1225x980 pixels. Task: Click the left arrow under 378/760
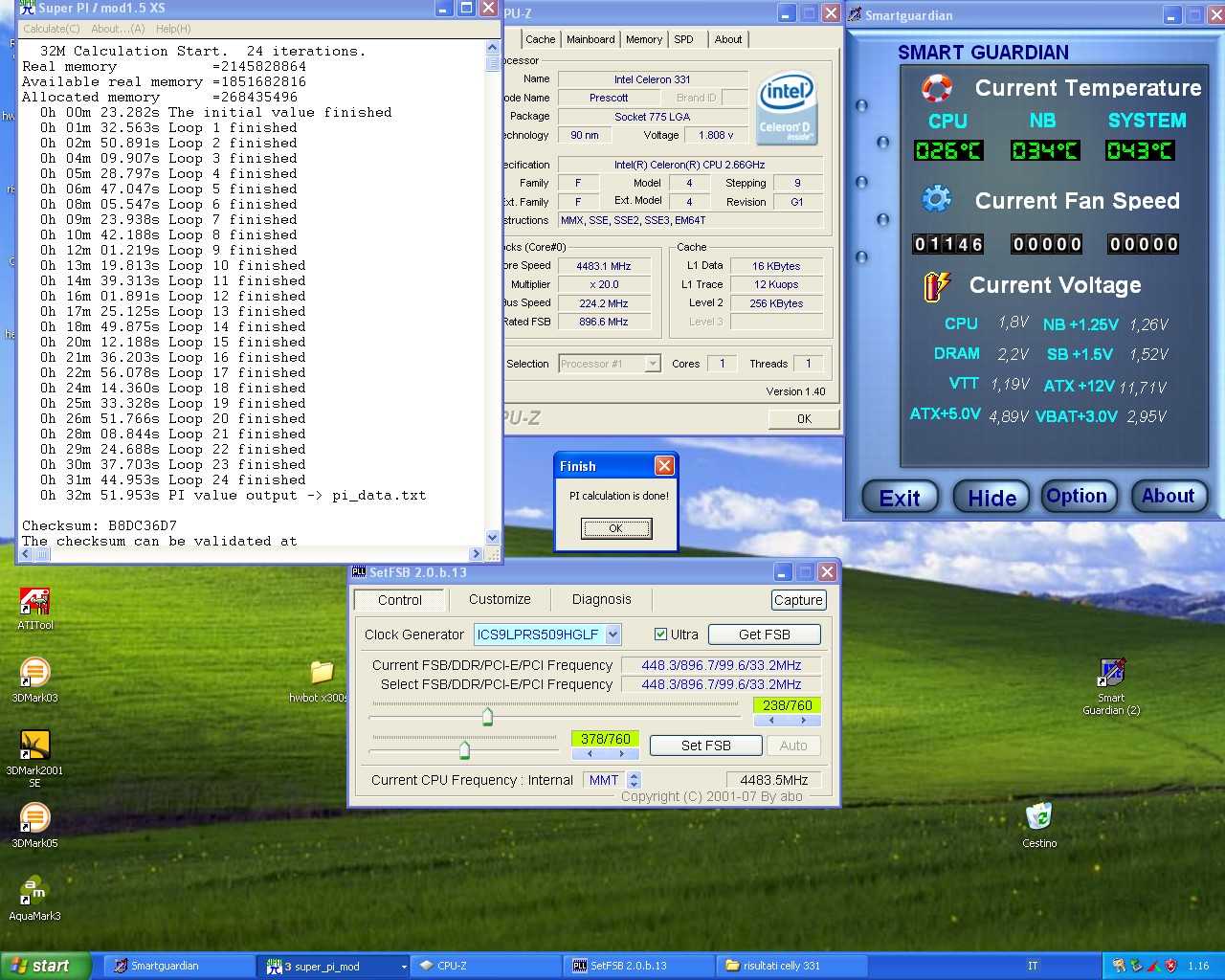(x=589, y=753)
